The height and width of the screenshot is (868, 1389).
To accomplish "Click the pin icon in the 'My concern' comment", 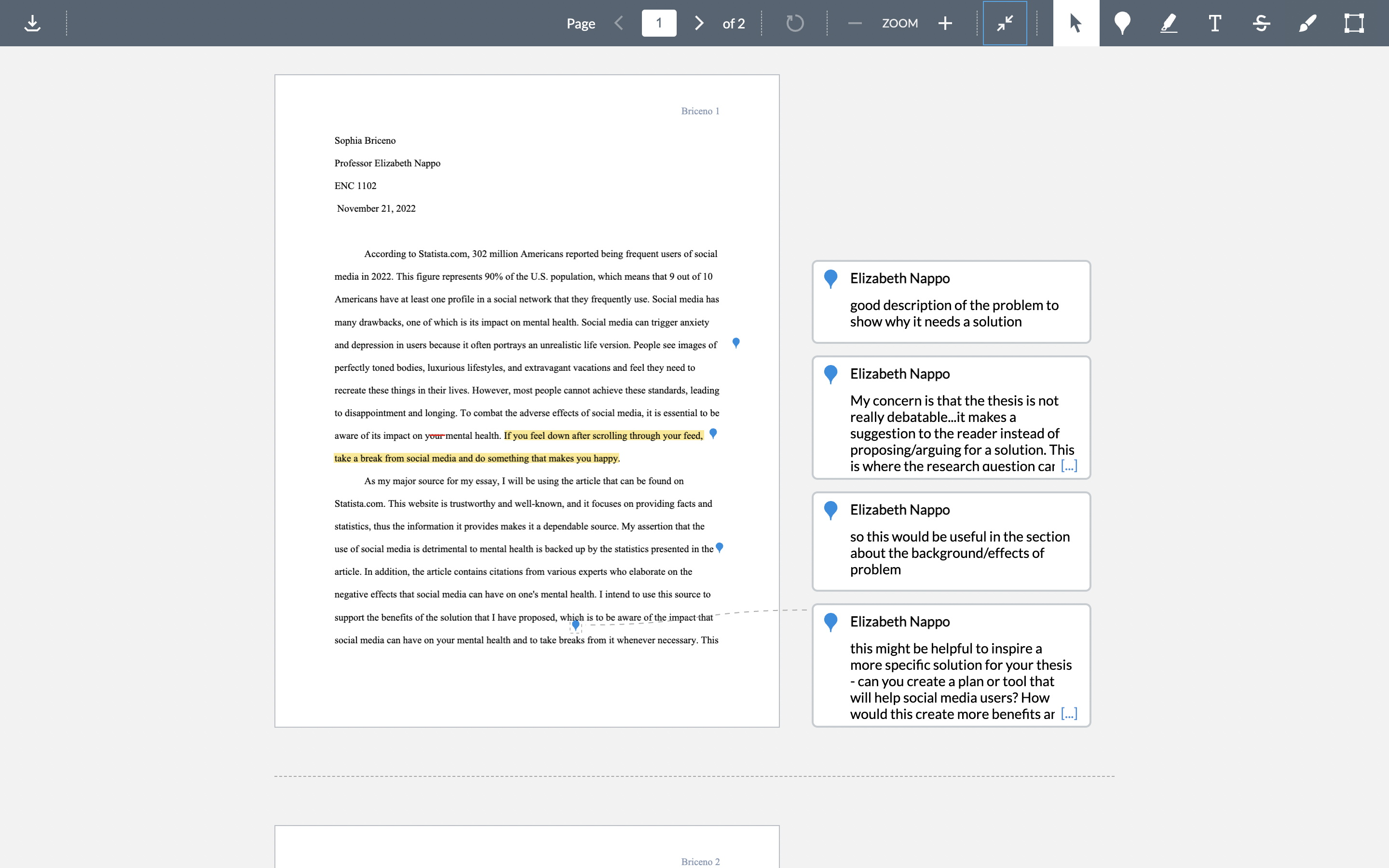I will tap(831, 374).
